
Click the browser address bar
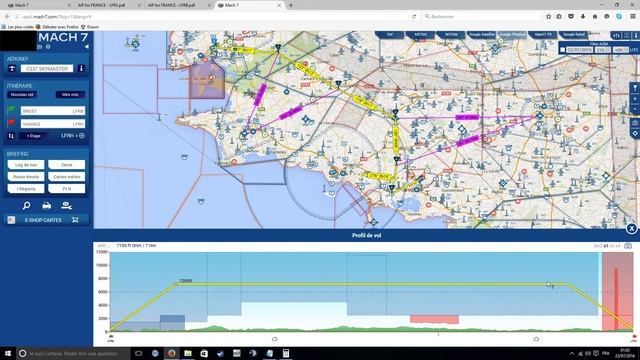point(212,17)
